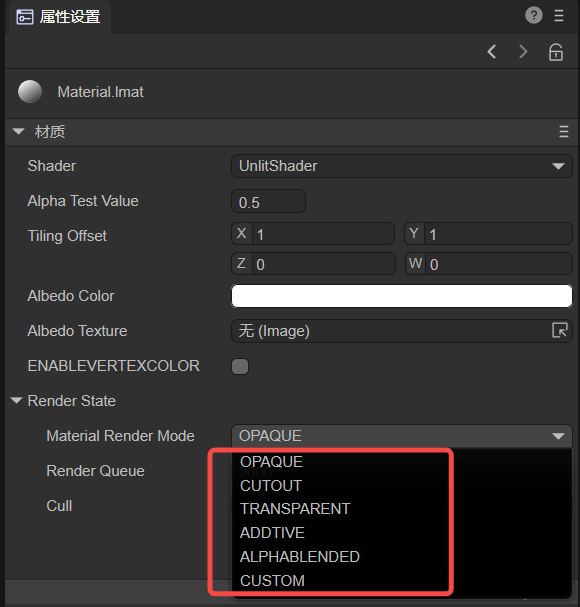
Task: Click the 属性设置 panel icon
Action: [25, 17]
